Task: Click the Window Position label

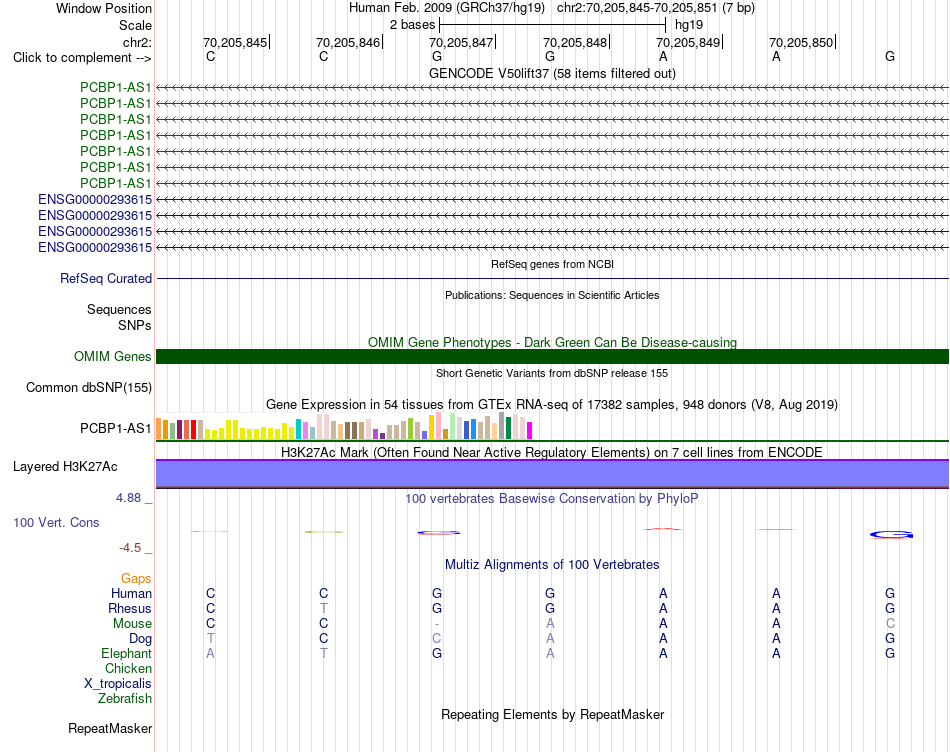Action: pos(104,8)
